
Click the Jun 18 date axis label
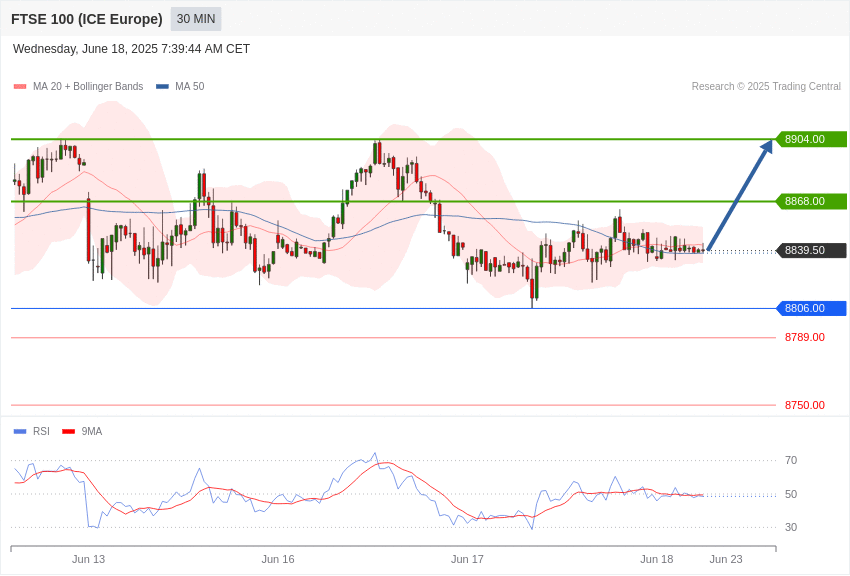tap(656, 559)
